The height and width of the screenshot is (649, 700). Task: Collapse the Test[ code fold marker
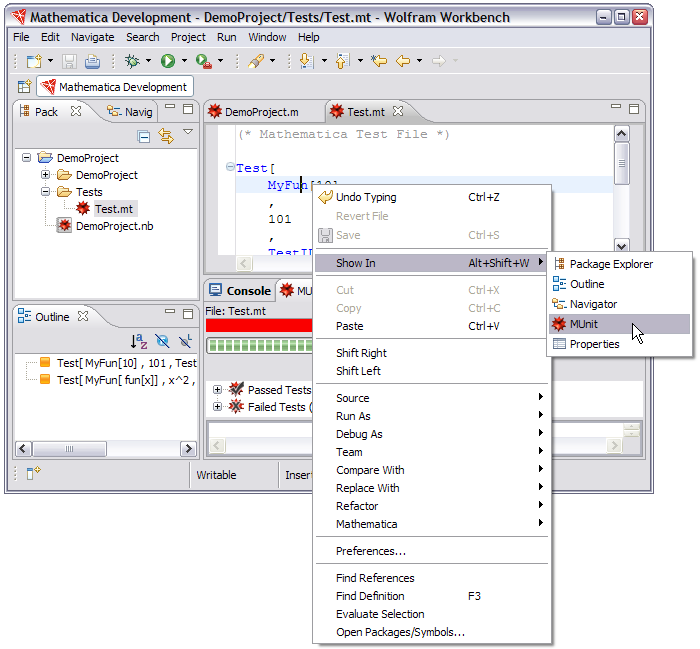pyautogui.click(x=230, y=167)
